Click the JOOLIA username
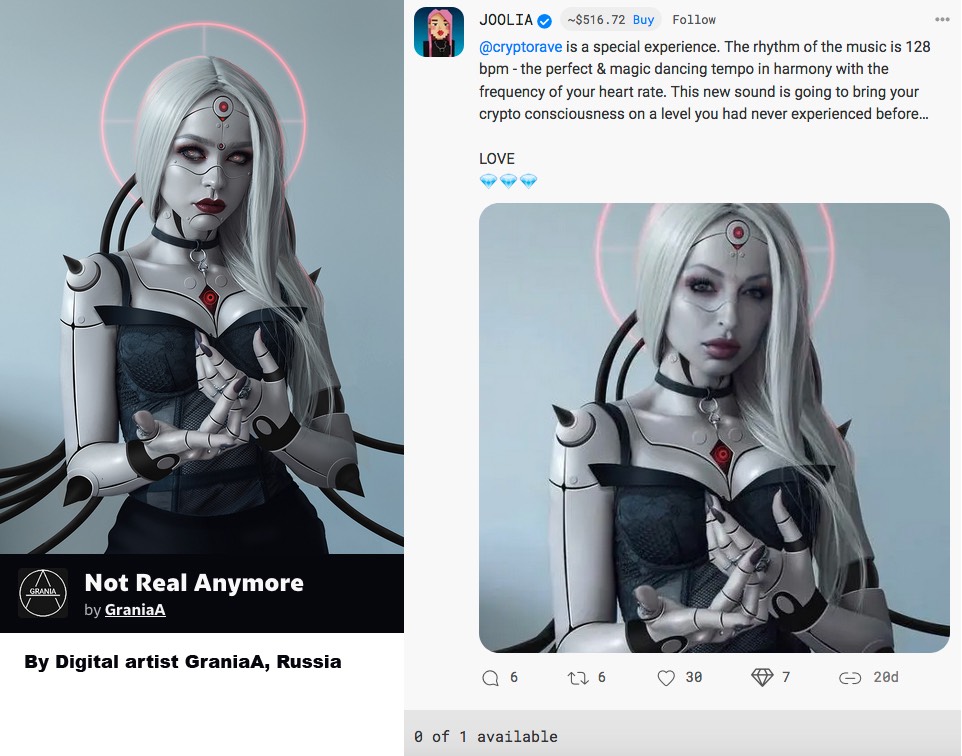This screenshot has height=756, width=962. tap(506, 20)
